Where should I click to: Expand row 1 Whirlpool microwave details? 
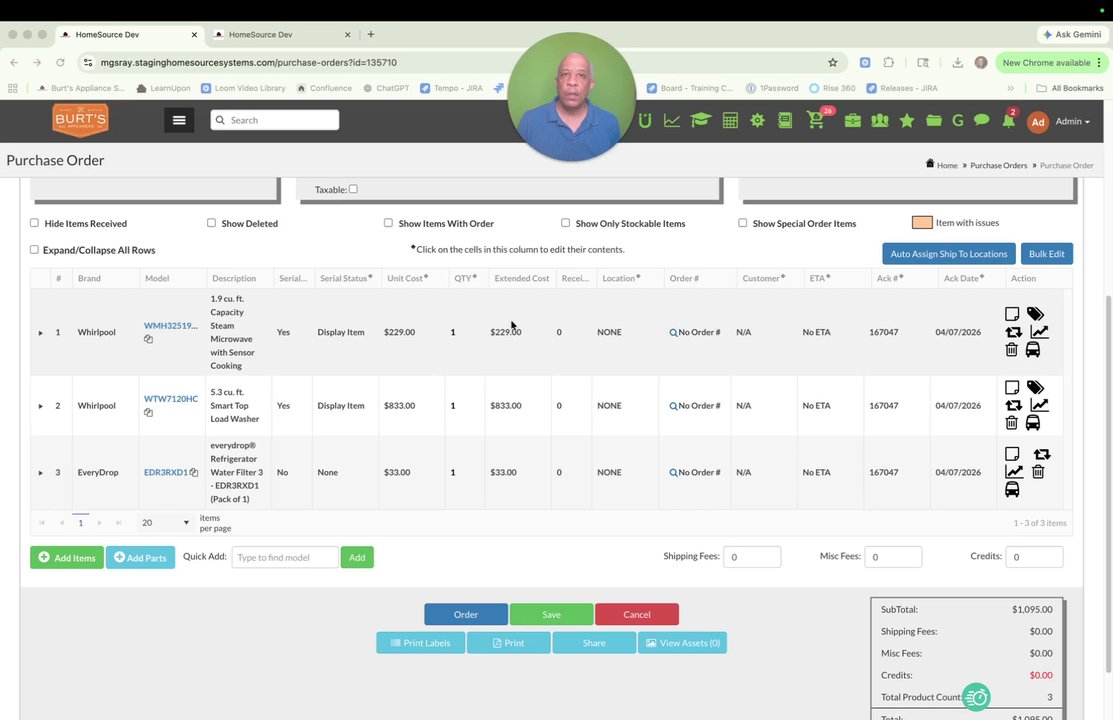point(40,332)
